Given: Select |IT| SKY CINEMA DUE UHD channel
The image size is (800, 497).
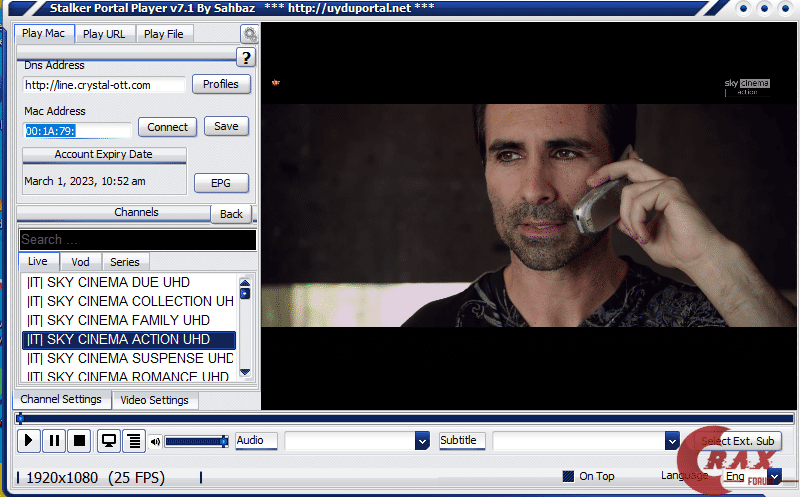Looking at the screenshot, I should tap(129, 282).
